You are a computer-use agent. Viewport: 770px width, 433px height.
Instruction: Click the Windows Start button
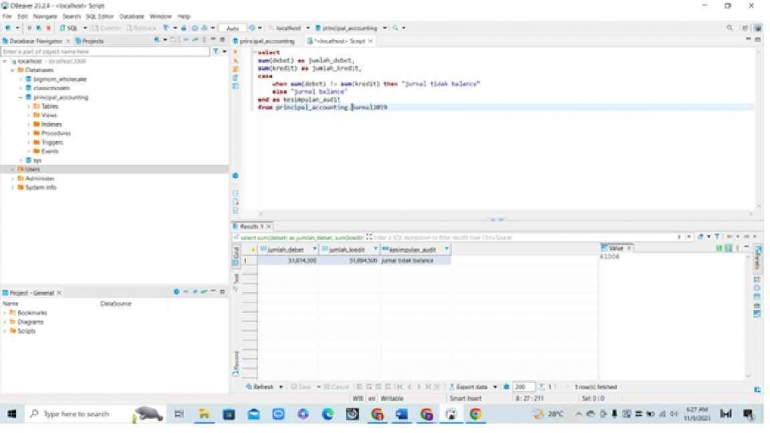(x=12, y=414)
